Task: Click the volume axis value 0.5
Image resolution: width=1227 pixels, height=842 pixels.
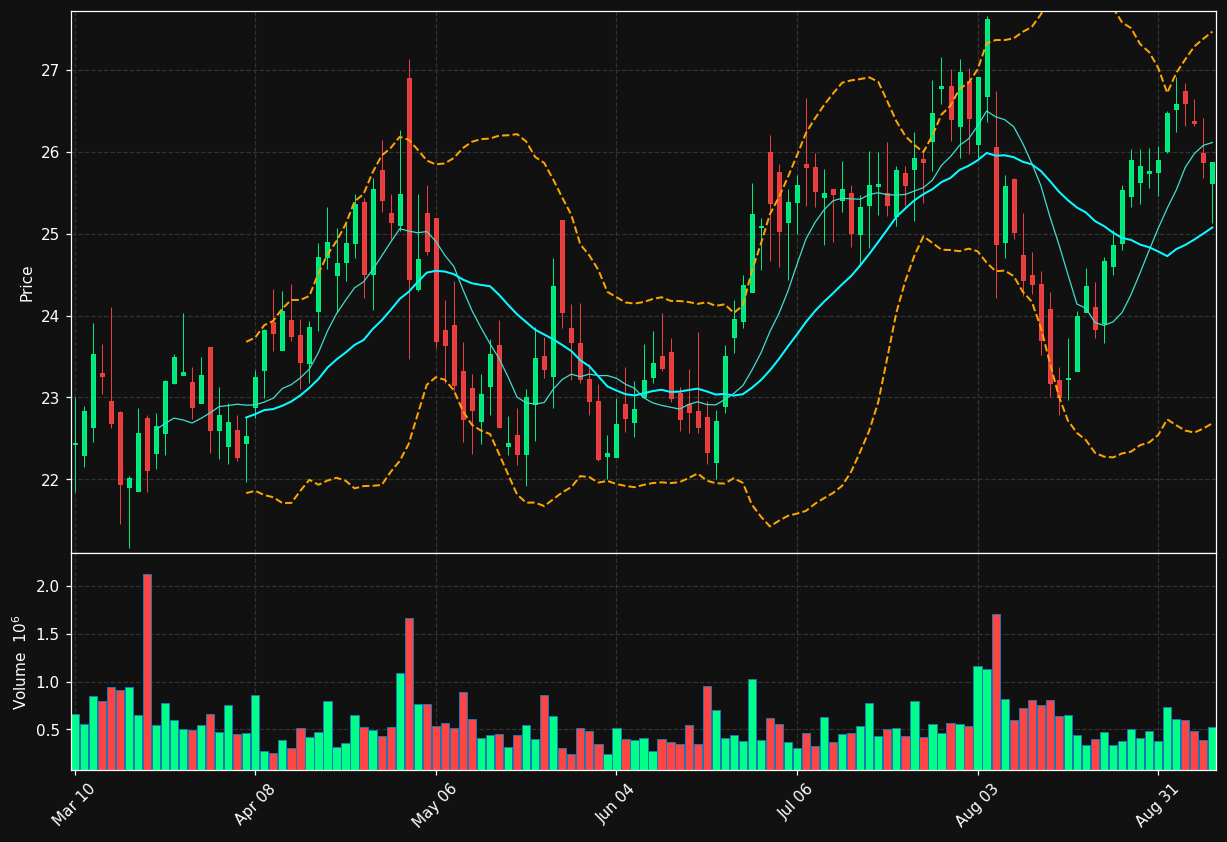Action: pos(47,731)
